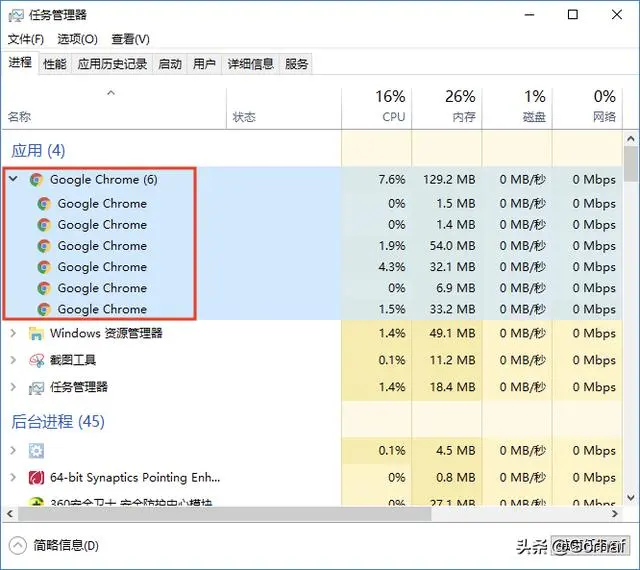Click the Task Manager title bar icon
Screen dimensions: 640x570
pos(16,15)
